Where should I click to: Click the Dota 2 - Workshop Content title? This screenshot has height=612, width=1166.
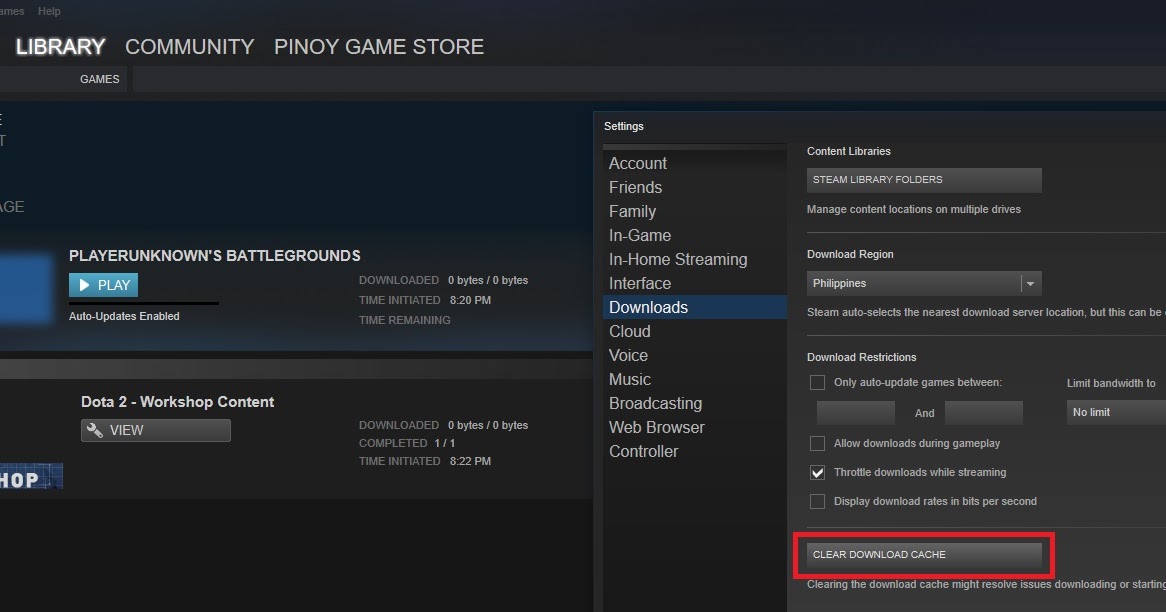(x=178, y=402)
